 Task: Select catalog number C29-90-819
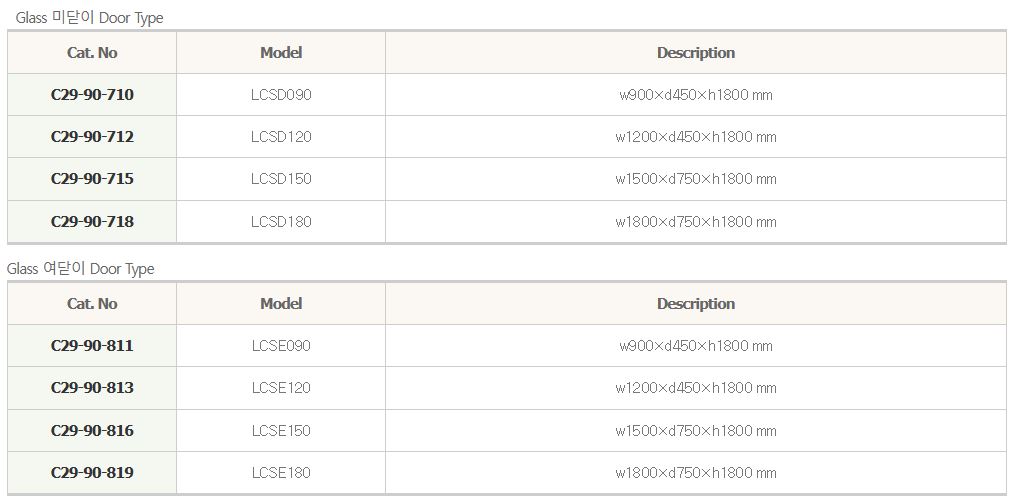(x=92, y=472)
